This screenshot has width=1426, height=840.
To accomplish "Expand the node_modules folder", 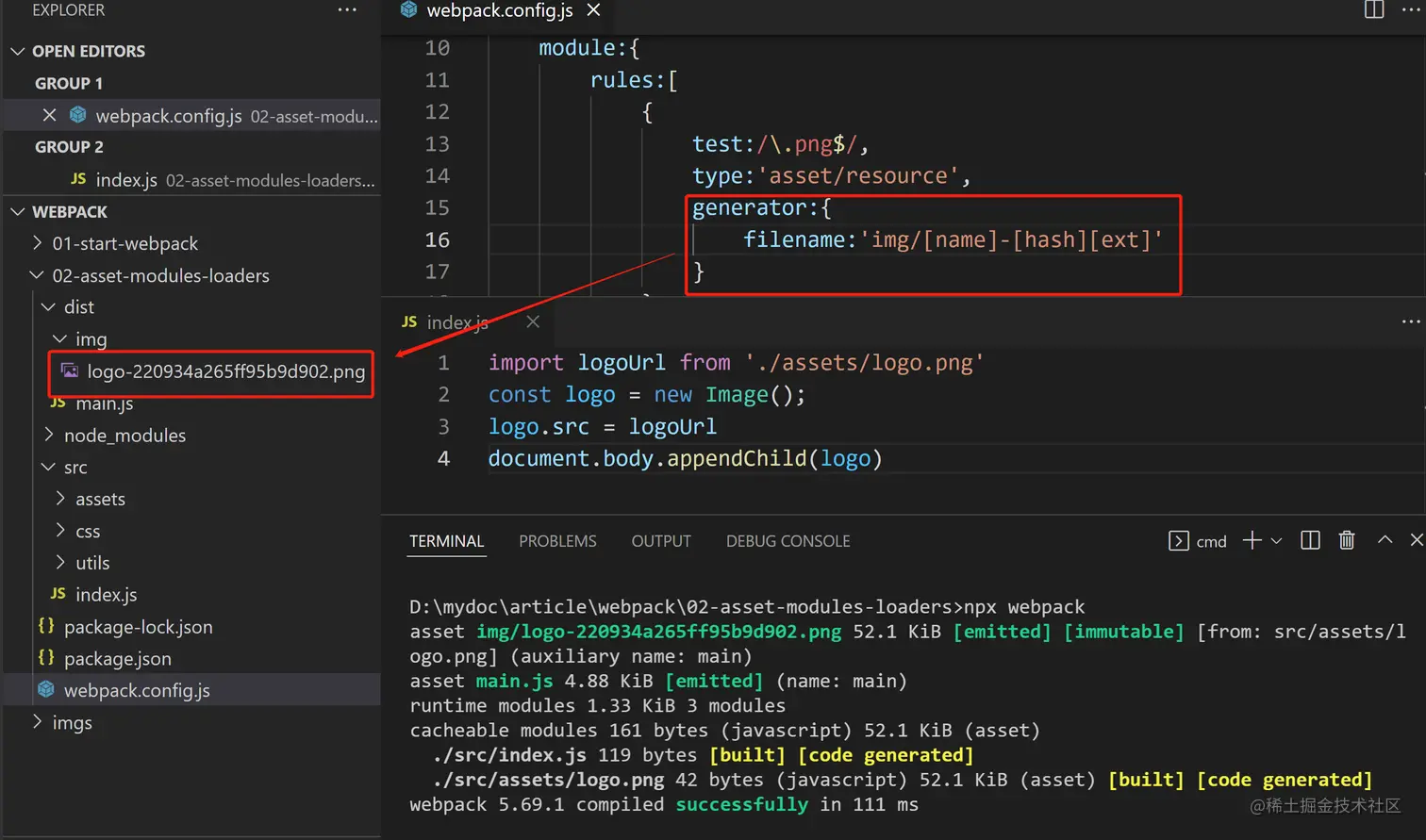I will 49,435.
